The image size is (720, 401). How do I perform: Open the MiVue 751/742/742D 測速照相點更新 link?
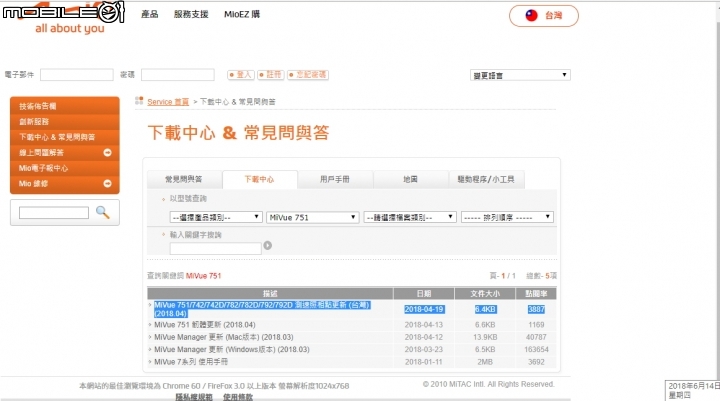pos(262,309)
